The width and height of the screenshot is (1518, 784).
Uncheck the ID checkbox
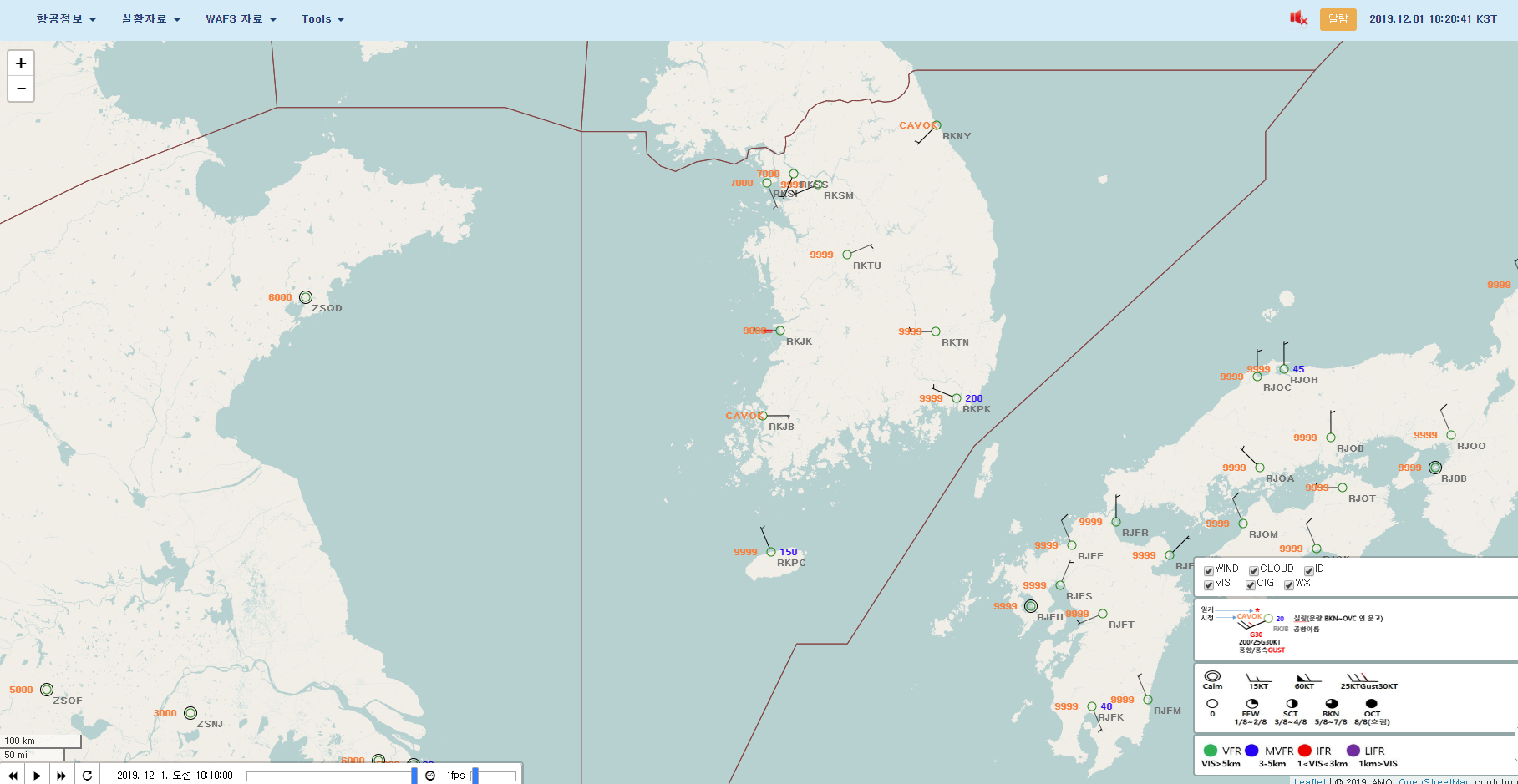tap(1308, 571)
